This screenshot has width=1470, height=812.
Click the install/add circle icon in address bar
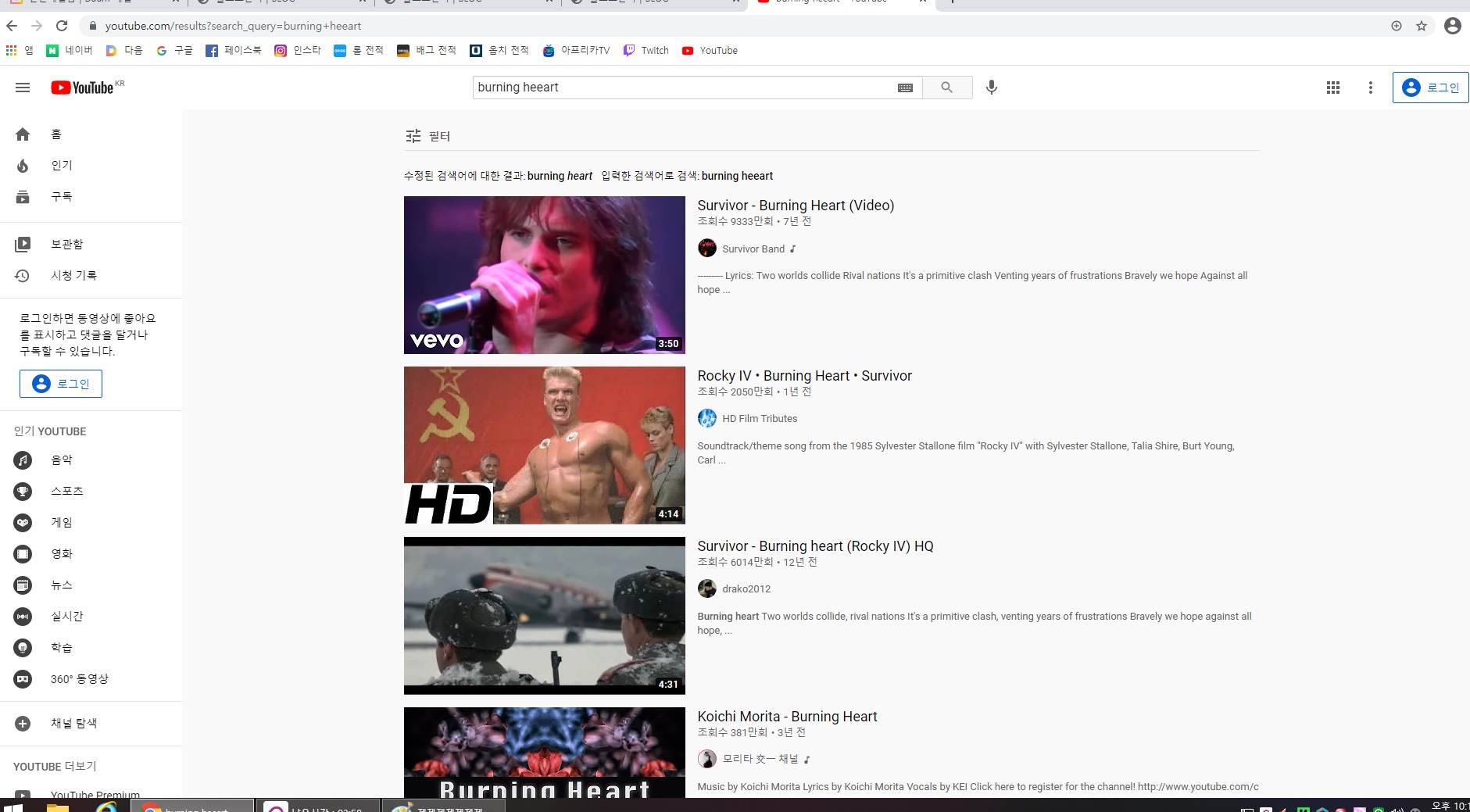[x=1397, y=26]
